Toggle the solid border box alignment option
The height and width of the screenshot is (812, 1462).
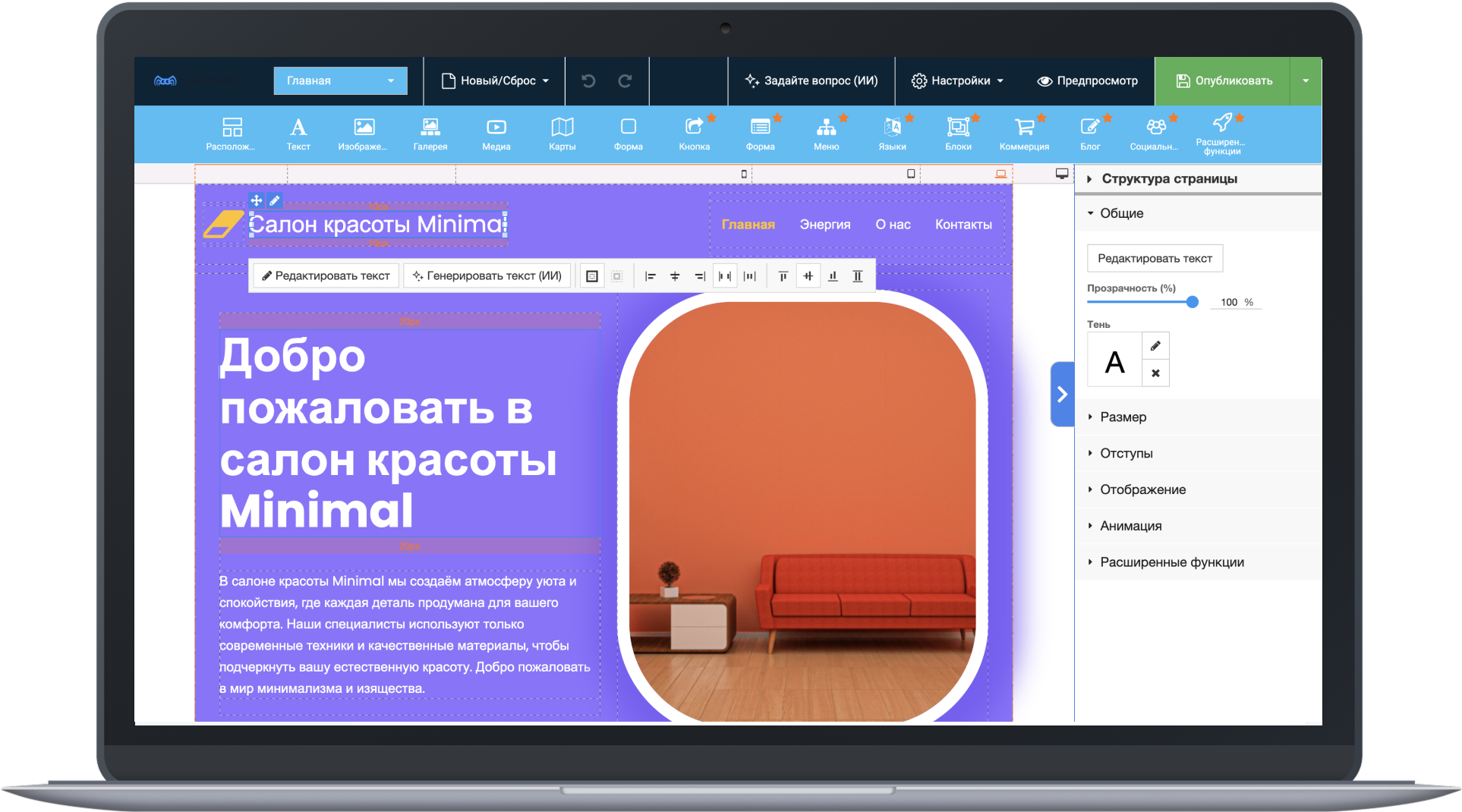[592, 276]
